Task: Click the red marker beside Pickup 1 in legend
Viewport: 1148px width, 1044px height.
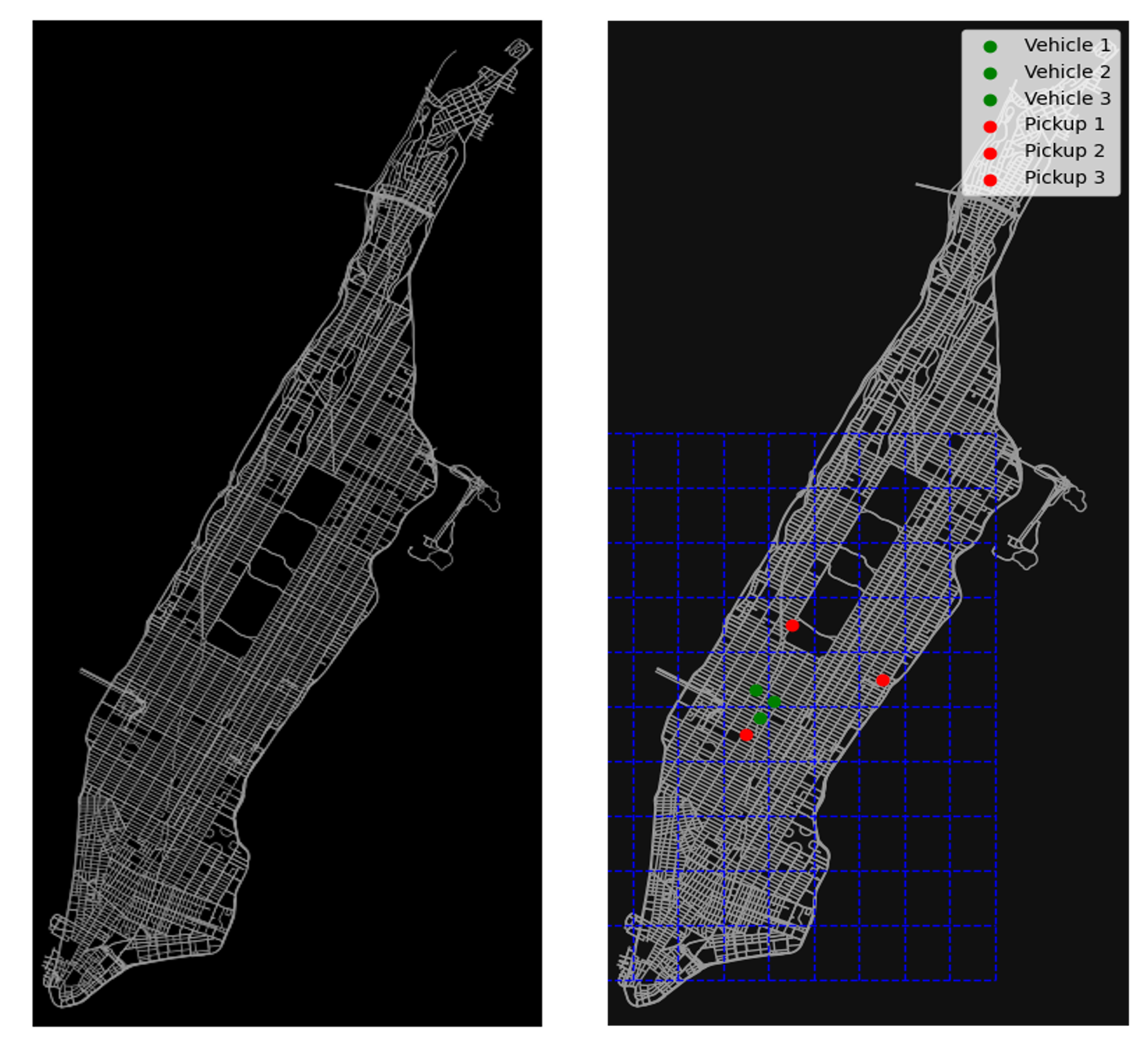Action: tap(990, 127)
